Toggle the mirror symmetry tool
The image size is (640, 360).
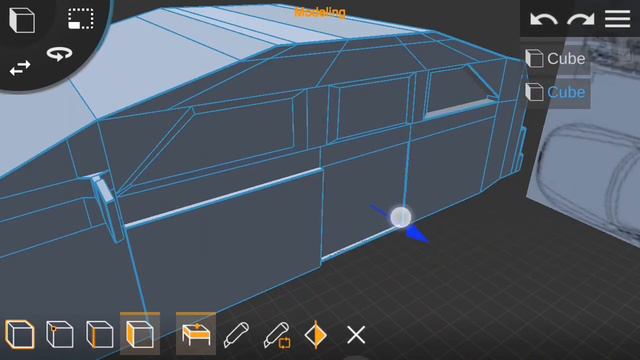316,335
